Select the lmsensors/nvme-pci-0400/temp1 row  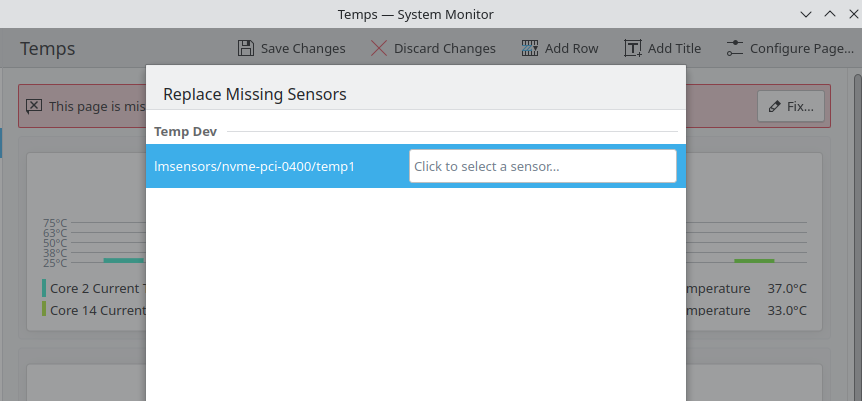tap(255, 166)
